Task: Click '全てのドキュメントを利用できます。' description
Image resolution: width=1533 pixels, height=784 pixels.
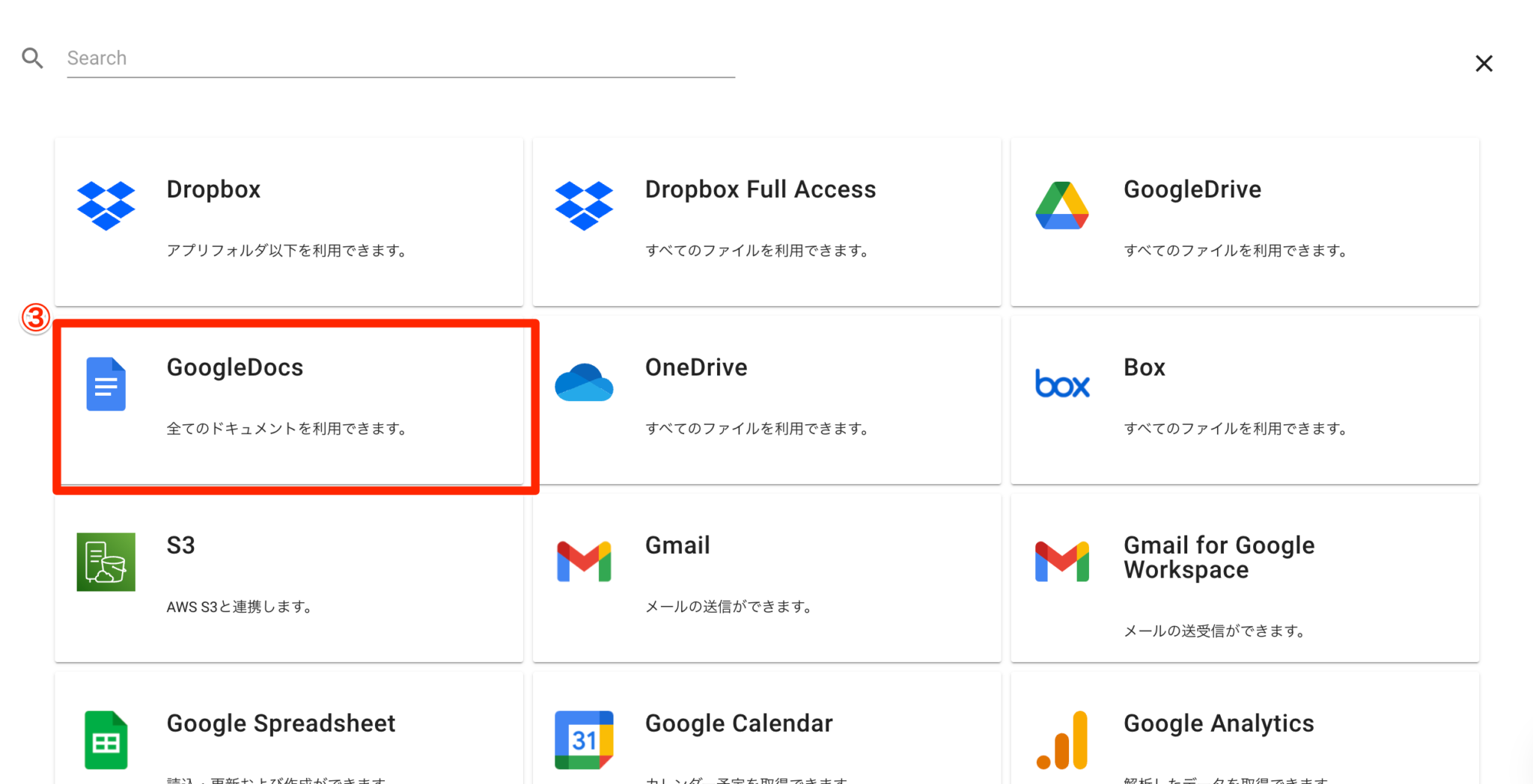Action: 287,429
